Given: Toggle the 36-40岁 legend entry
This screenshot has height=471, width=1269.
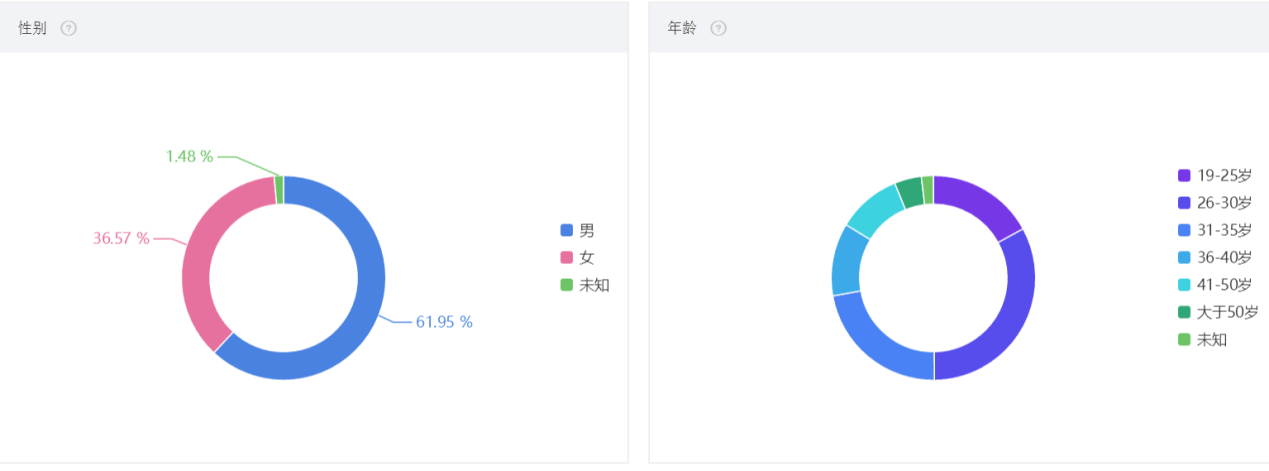Looking at the screenshot, I should pyautogui.click(x=1215, y=257).
